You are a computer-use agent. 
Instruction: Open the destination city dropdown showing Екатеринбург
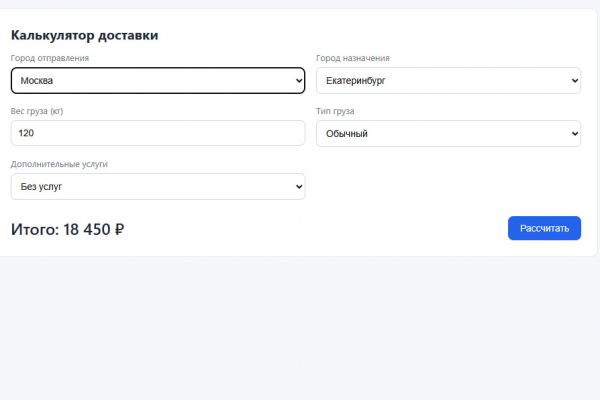(x=440, y=80)
